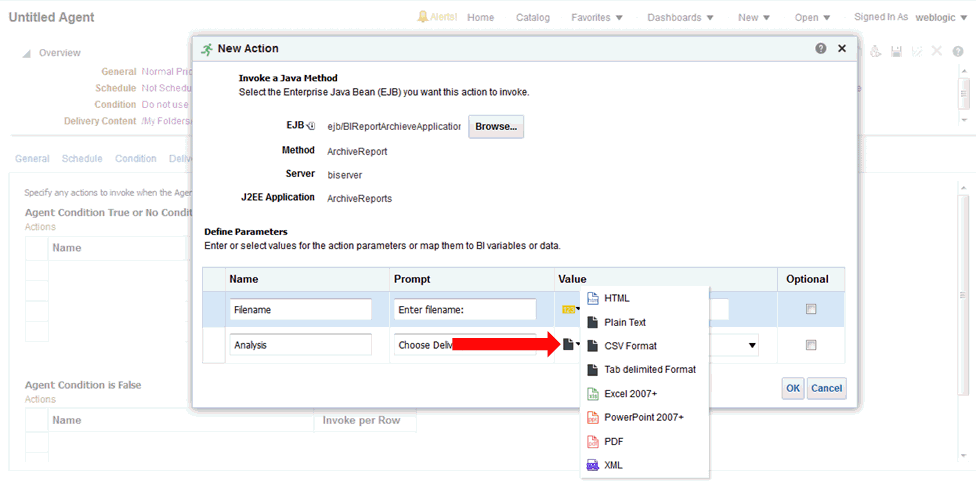Click the 'ArchiveReports' J2EE application value
The image size is (976, 483).
coord(360,199)
